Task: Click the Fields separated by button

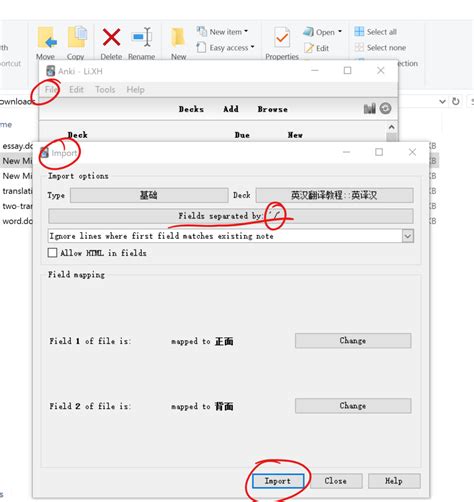Action: coord(231,216)
